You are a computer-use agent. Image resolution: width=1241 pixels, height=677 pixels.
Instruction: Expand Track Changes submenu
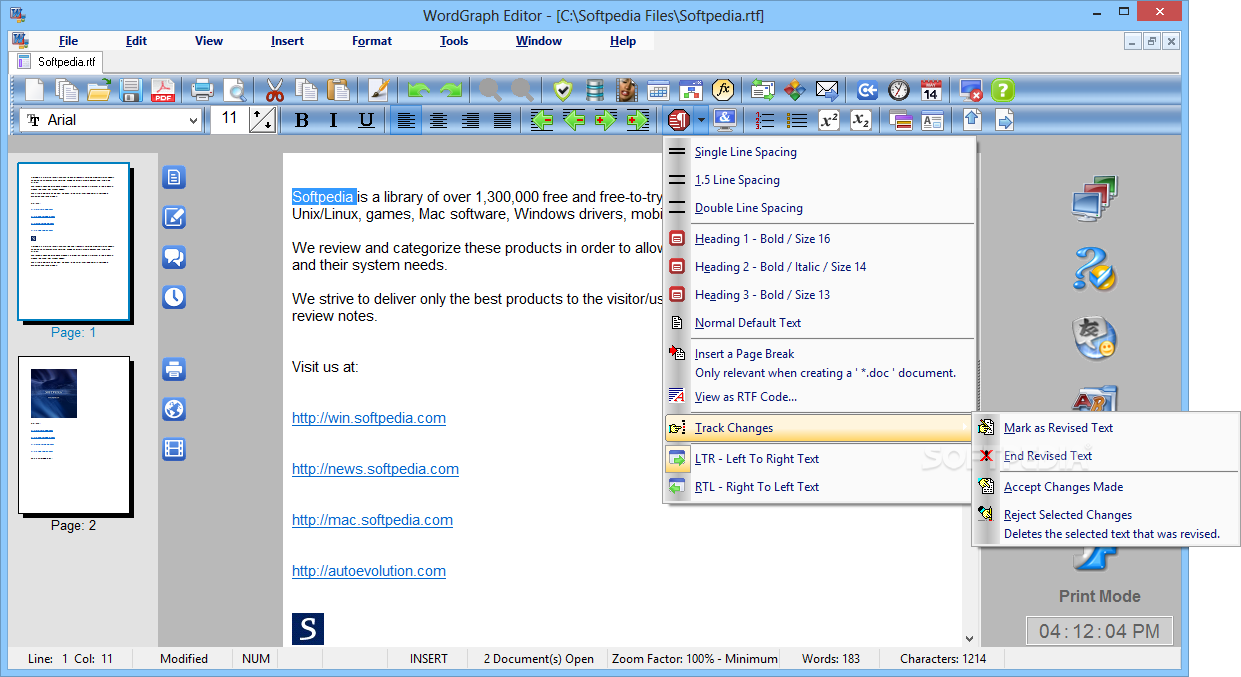[818, 428]
